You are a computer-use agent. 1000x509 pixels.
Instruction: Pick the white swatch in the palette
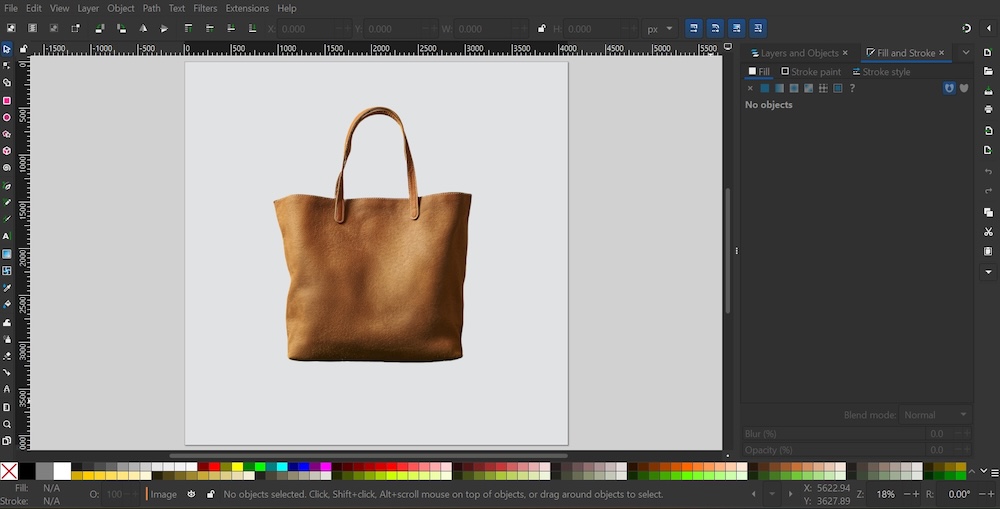coord(62,470)
